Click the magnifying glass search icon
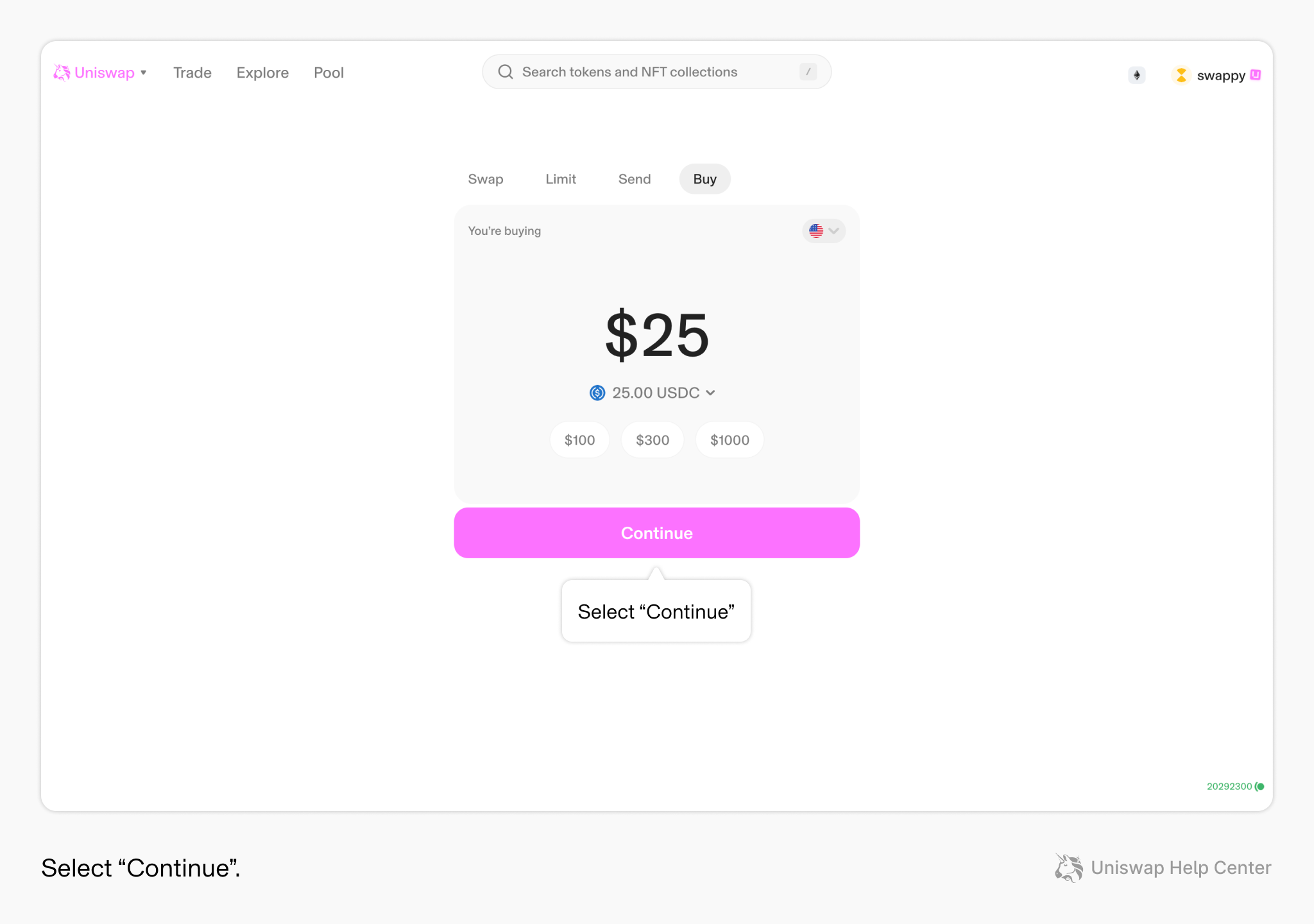The height and width of the screenshot is (924, 1314). pos(506,72)
